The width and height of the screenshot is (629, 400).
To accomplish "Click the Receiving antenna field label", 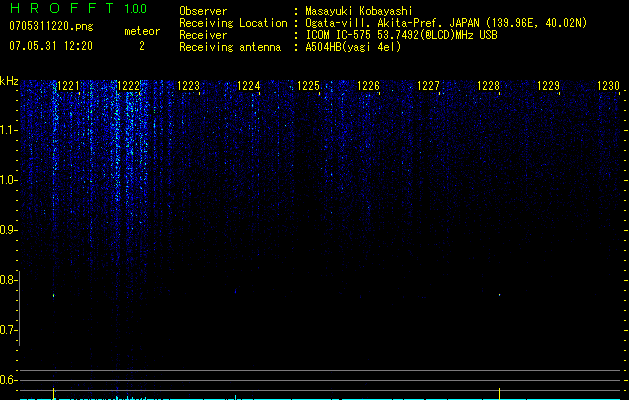I will [230, 47].
